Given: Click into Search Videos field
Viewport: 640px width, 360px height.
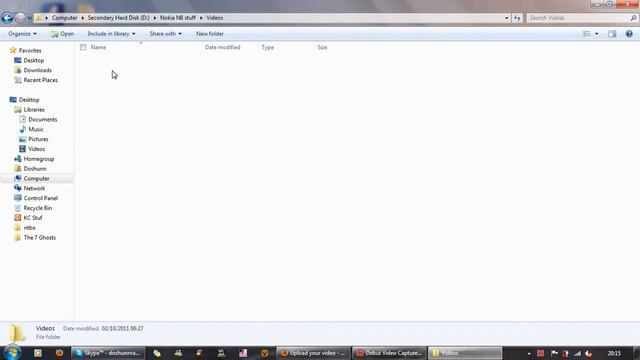Looking at the screenshot, I should coord(579,18).
